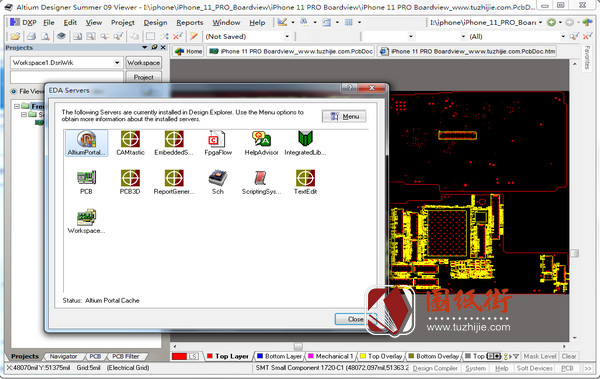Click the project search input field
This screenshot has width=600, height=379.
click(67, 77)
